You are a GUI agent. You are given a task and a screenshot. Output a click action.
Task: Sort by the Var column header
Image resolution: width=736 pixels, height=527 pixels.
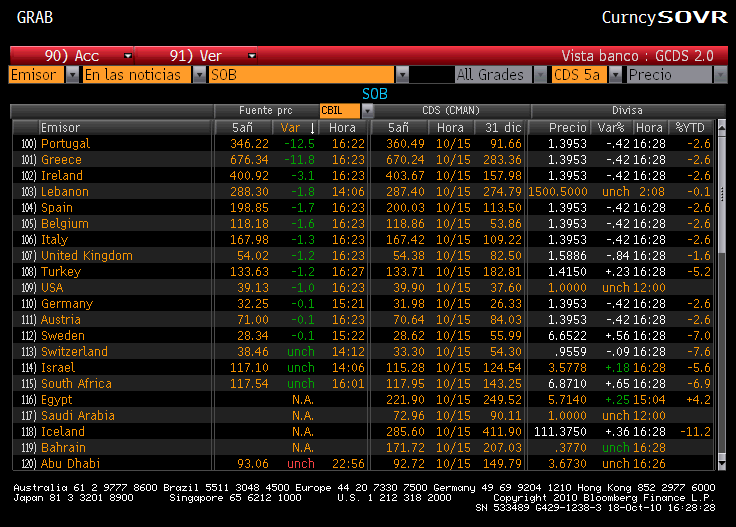click(295, 128)
